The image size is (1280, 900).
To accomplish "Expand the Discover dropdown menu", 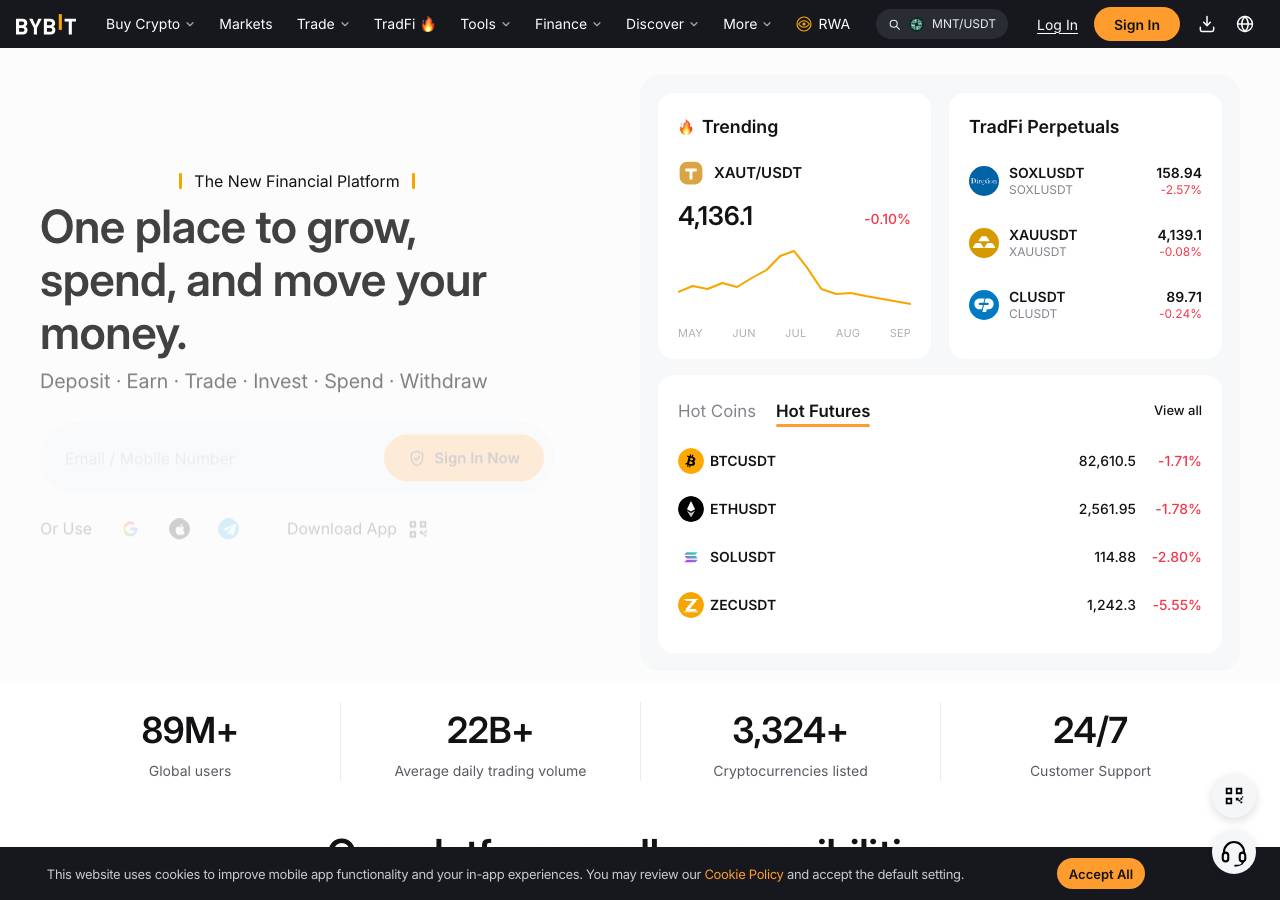I will tap(662, 24).
